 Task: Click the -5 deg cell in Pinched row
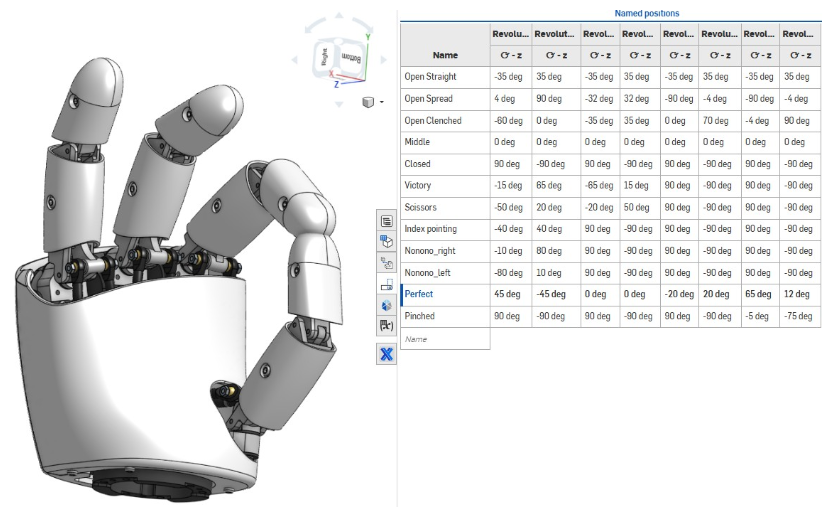point(760,316)
